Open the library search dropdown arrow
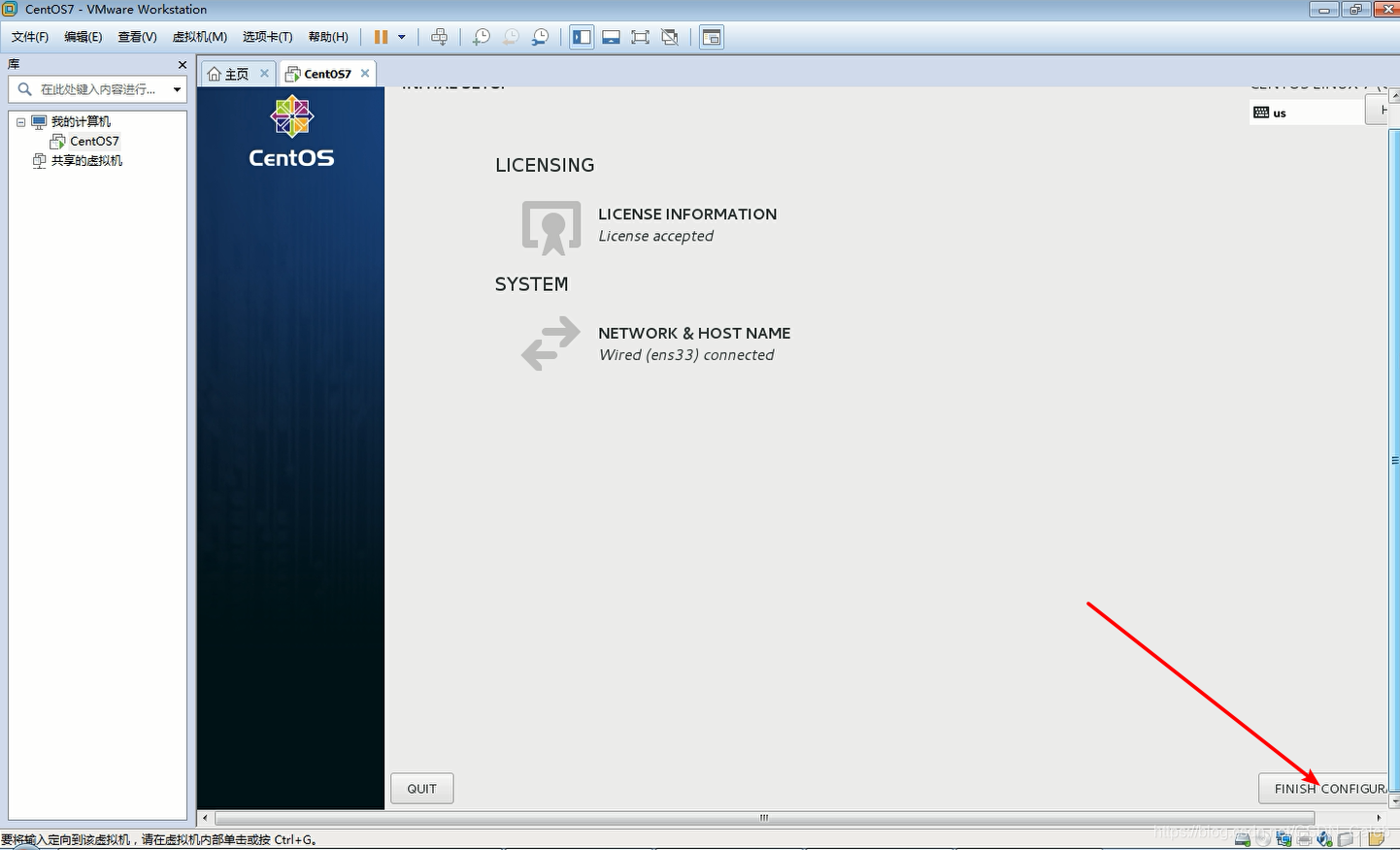Screen dimensions: 1400x850 point(177,89)
